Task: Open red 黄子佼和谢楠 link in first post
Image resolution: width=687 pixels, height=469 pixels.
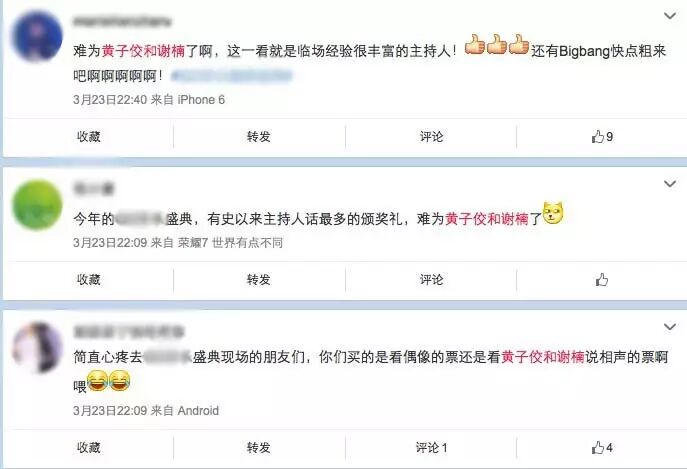Action: coord(143,51)
